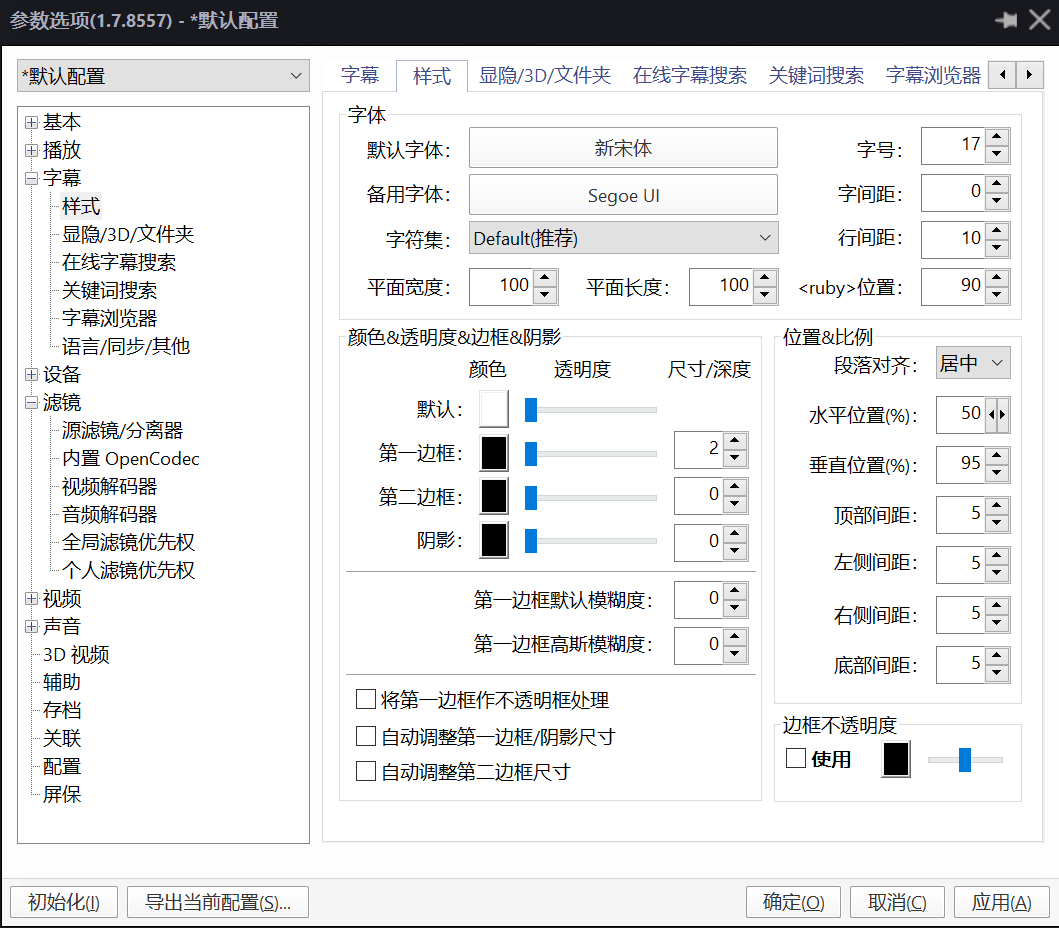Decrease 第一边框高斯模糊度 with down arrow
This screenshot has height=928, width=1059.
735,654
